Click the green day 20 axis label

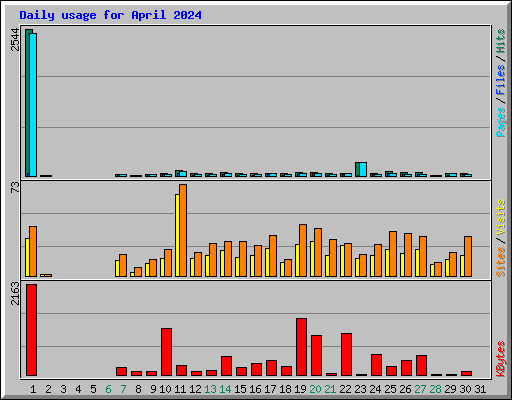pyautogui.click(x=315, y=389)
